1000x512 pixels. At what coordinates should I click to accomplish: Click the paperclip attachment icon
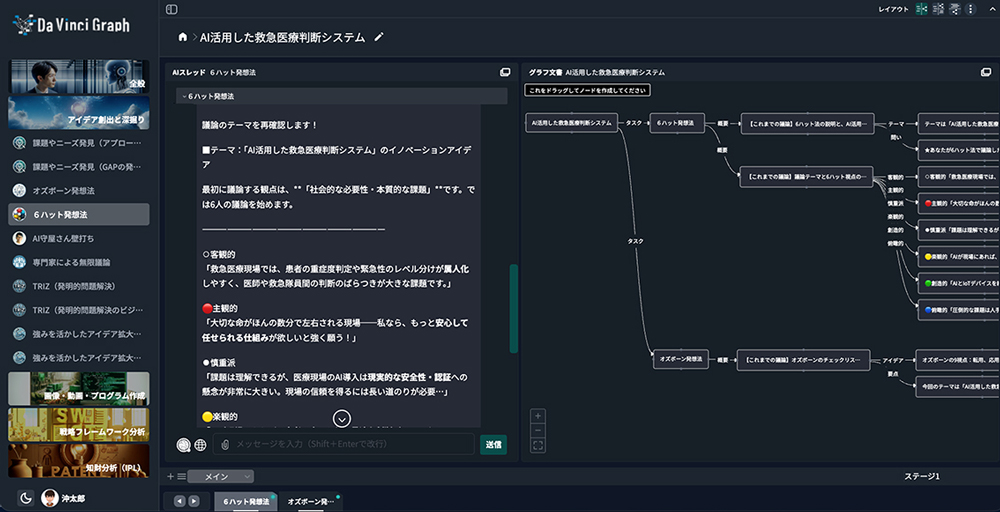pyautogui.click(x=226, y=444)
